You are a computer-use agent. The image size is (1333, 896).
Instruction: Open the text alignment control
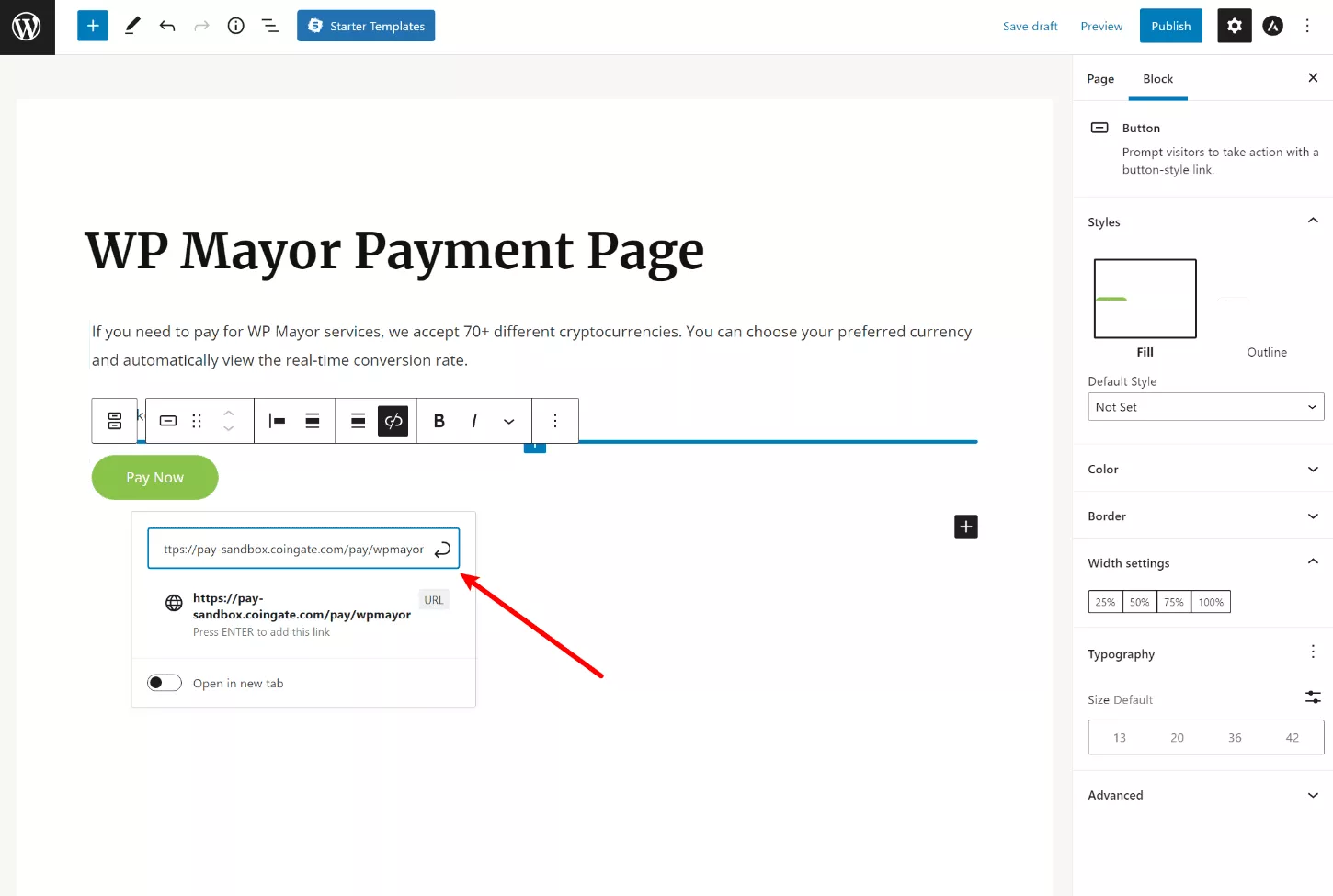[x=359, y=421]
